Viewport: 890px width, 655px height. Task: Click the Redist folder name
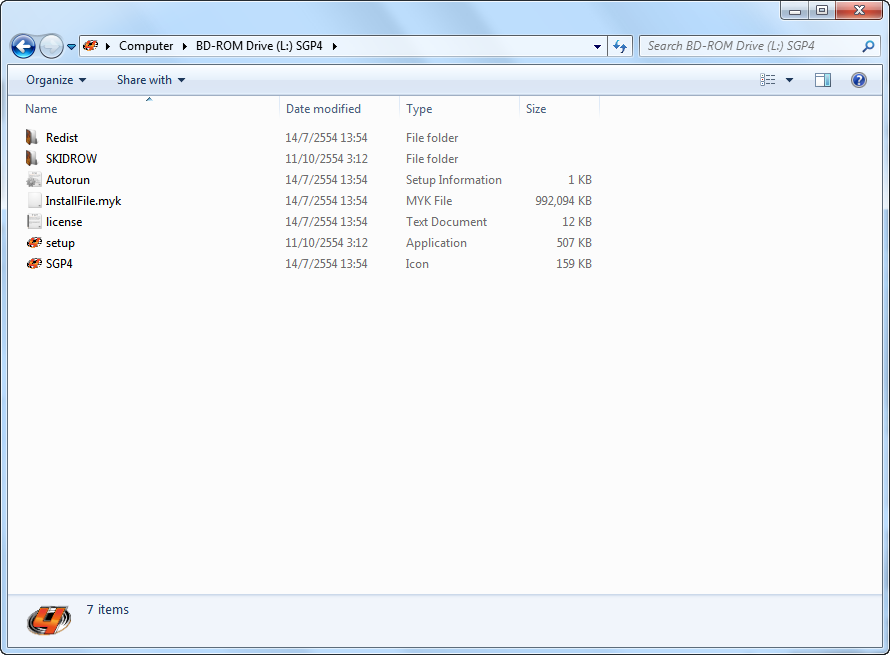tap(62, 137)
